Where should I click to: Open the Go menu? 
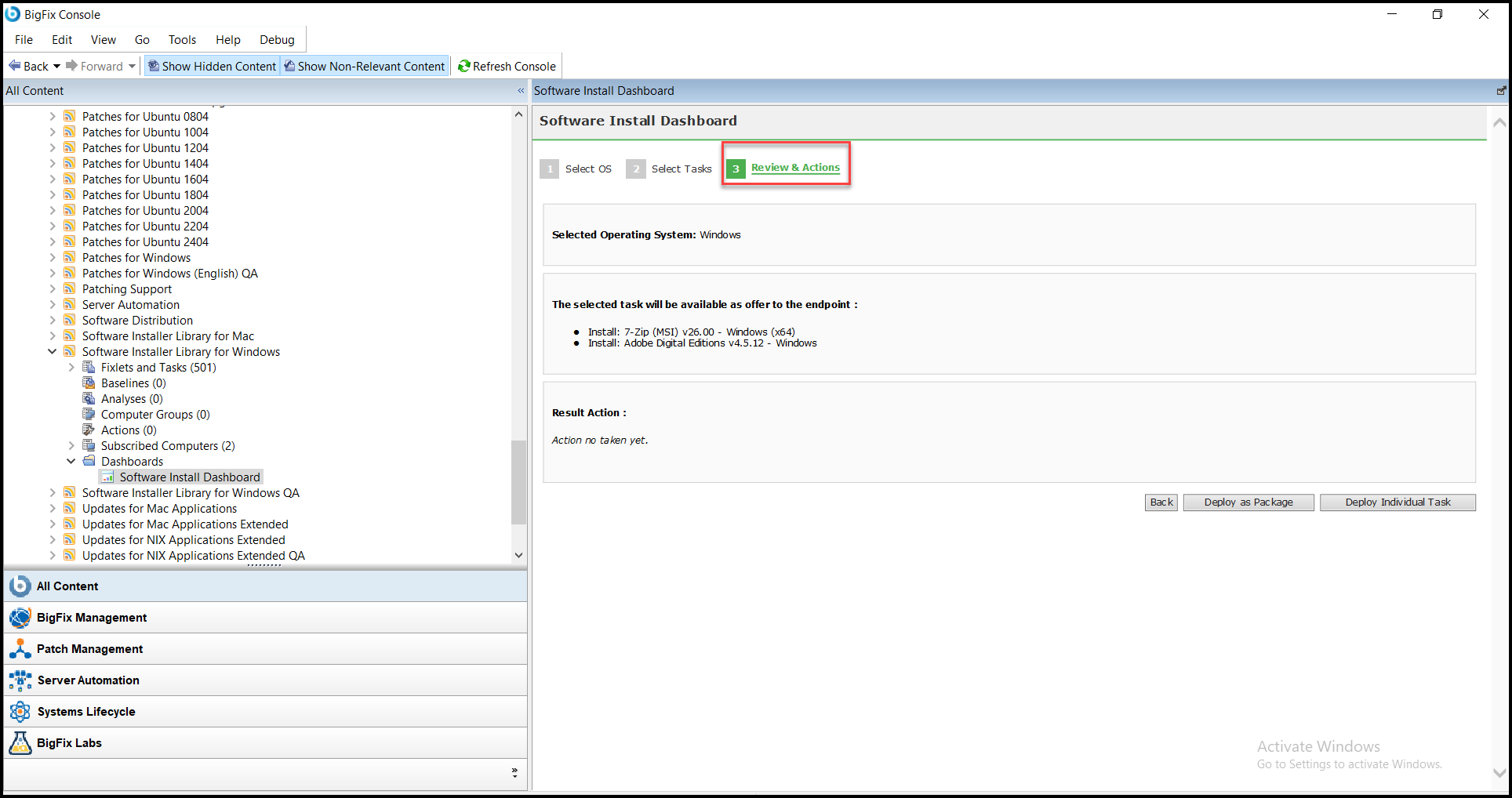click(x=142, y=39)
